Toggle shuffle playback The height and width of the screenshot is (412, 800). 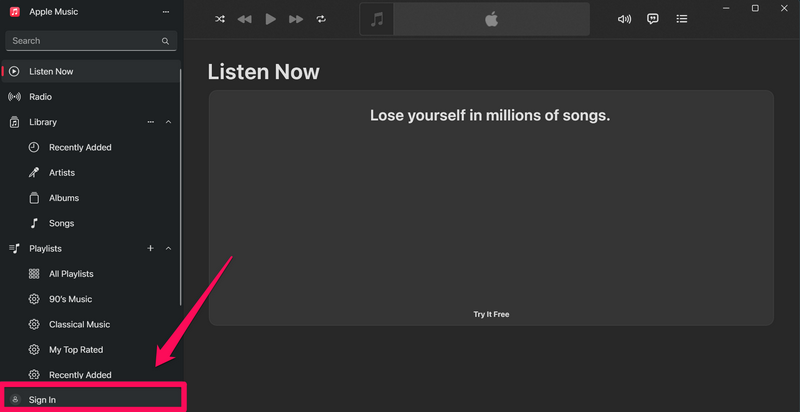[220, 19]
